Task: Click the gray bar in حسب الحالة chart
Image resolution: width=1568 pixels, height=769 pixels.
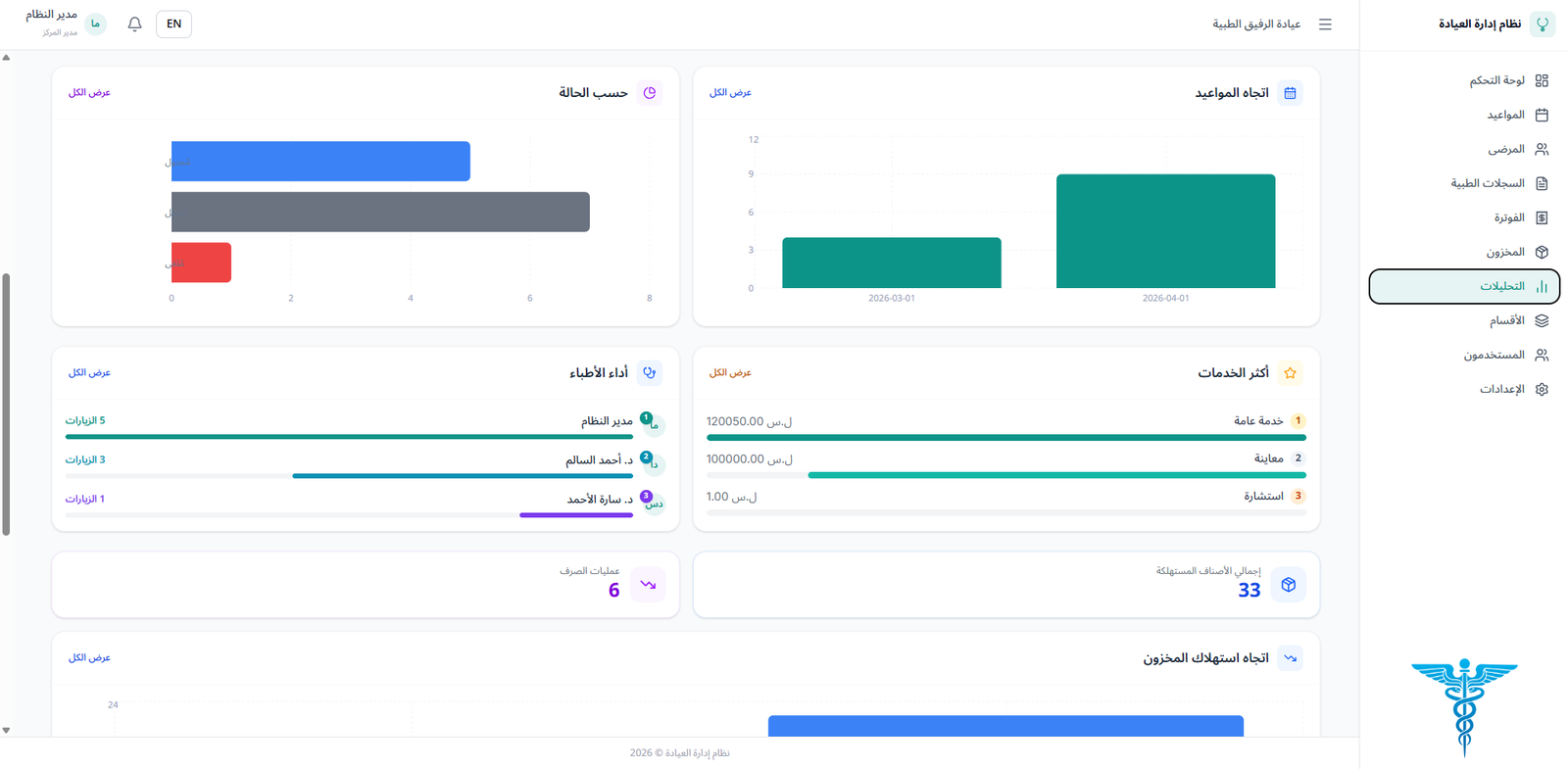Action: [x=380, y=212]
